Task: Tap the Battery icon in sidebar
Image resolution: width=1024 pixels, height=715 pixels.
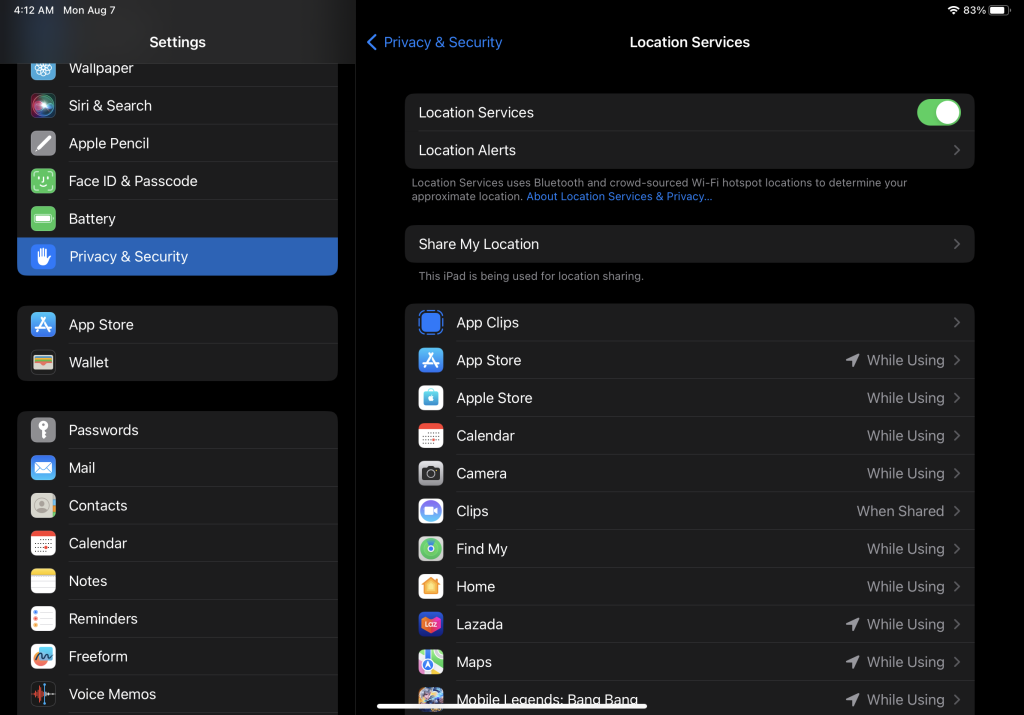Action: click(x=43, y=219)
